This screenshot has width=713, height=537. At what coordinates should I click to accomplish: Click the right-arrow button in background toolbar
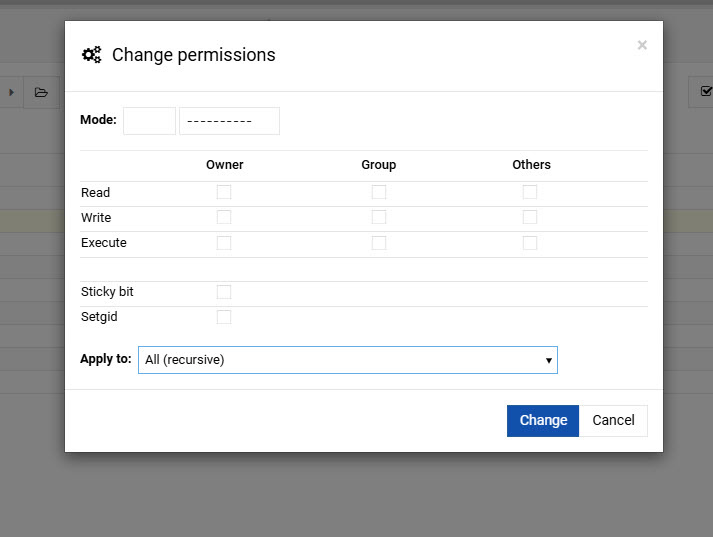coord(11,92)
